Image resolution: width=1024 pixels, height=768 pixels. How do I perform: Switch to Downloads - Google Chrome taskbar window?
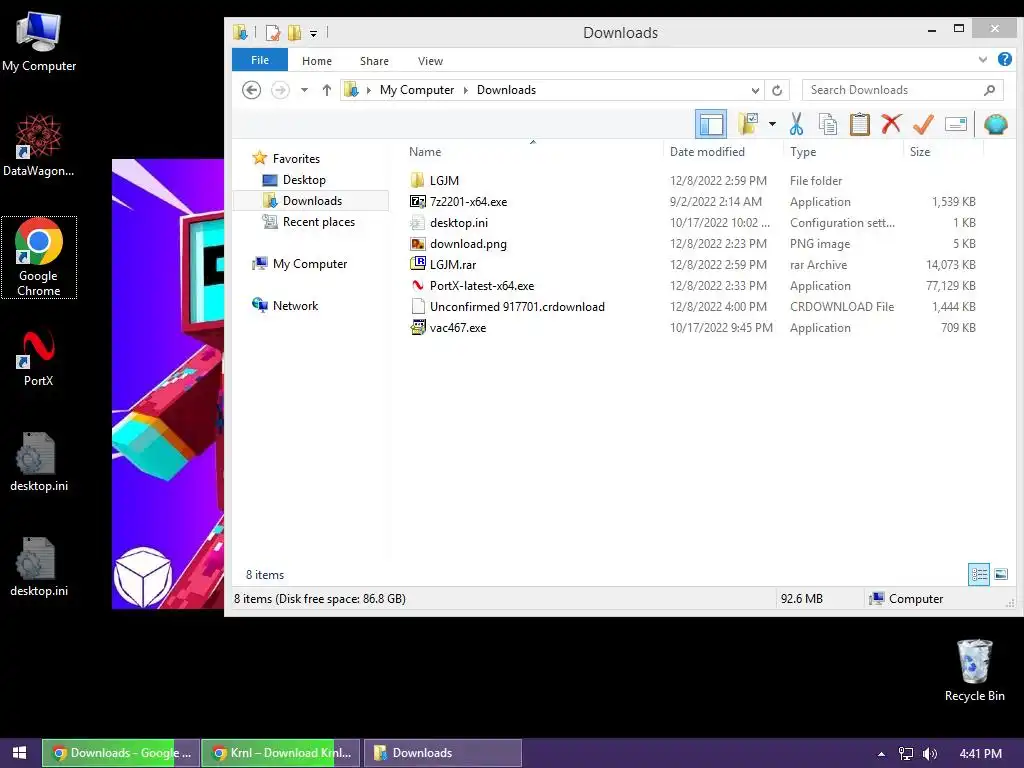[x=121, y=753]
